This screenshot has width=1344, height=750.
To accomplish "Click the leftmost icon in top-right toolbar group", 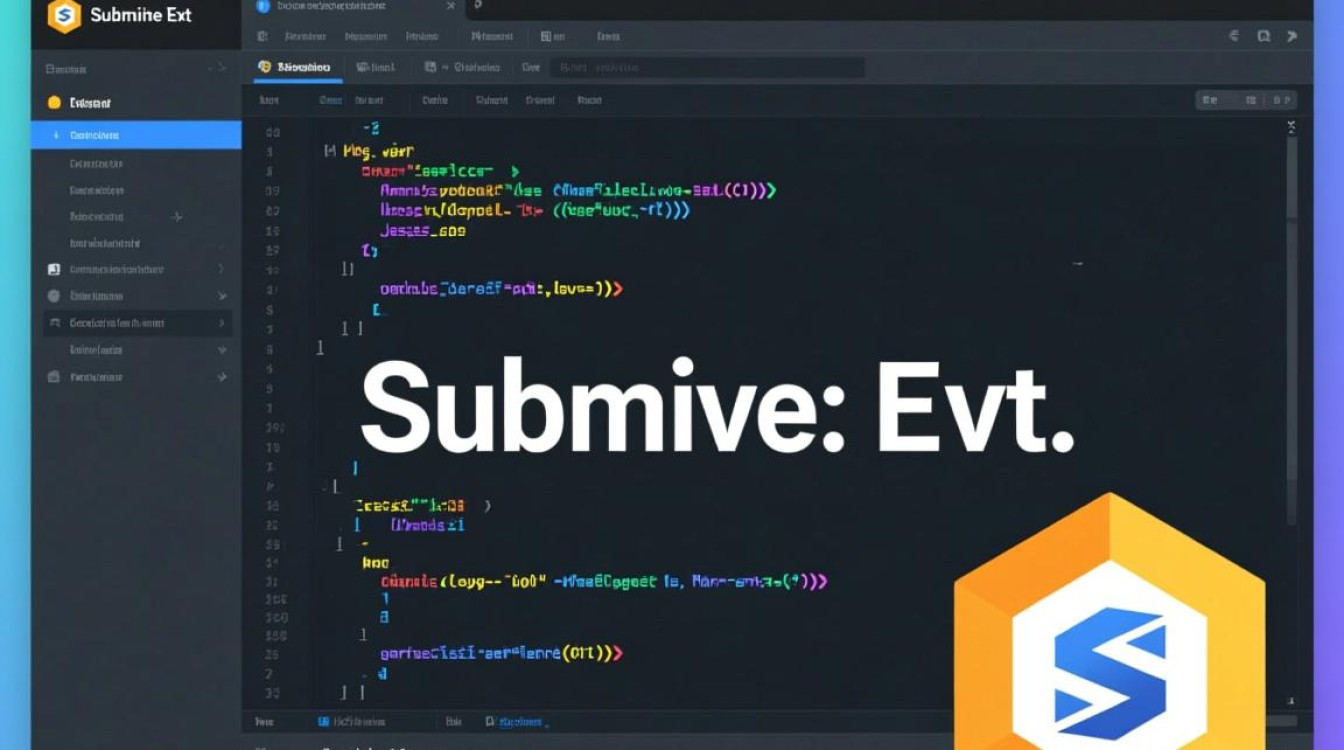I will (x=1234, y=36).
